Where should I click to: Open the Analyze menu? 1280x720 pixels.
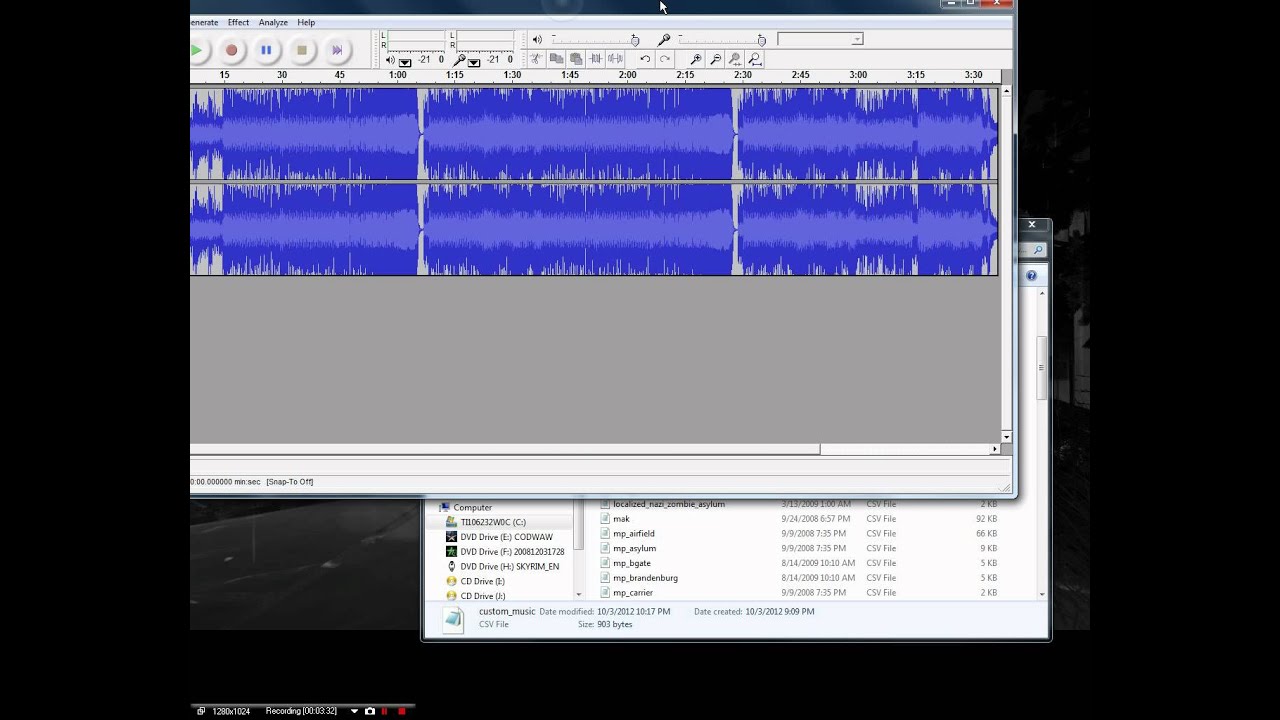[273, 22]
